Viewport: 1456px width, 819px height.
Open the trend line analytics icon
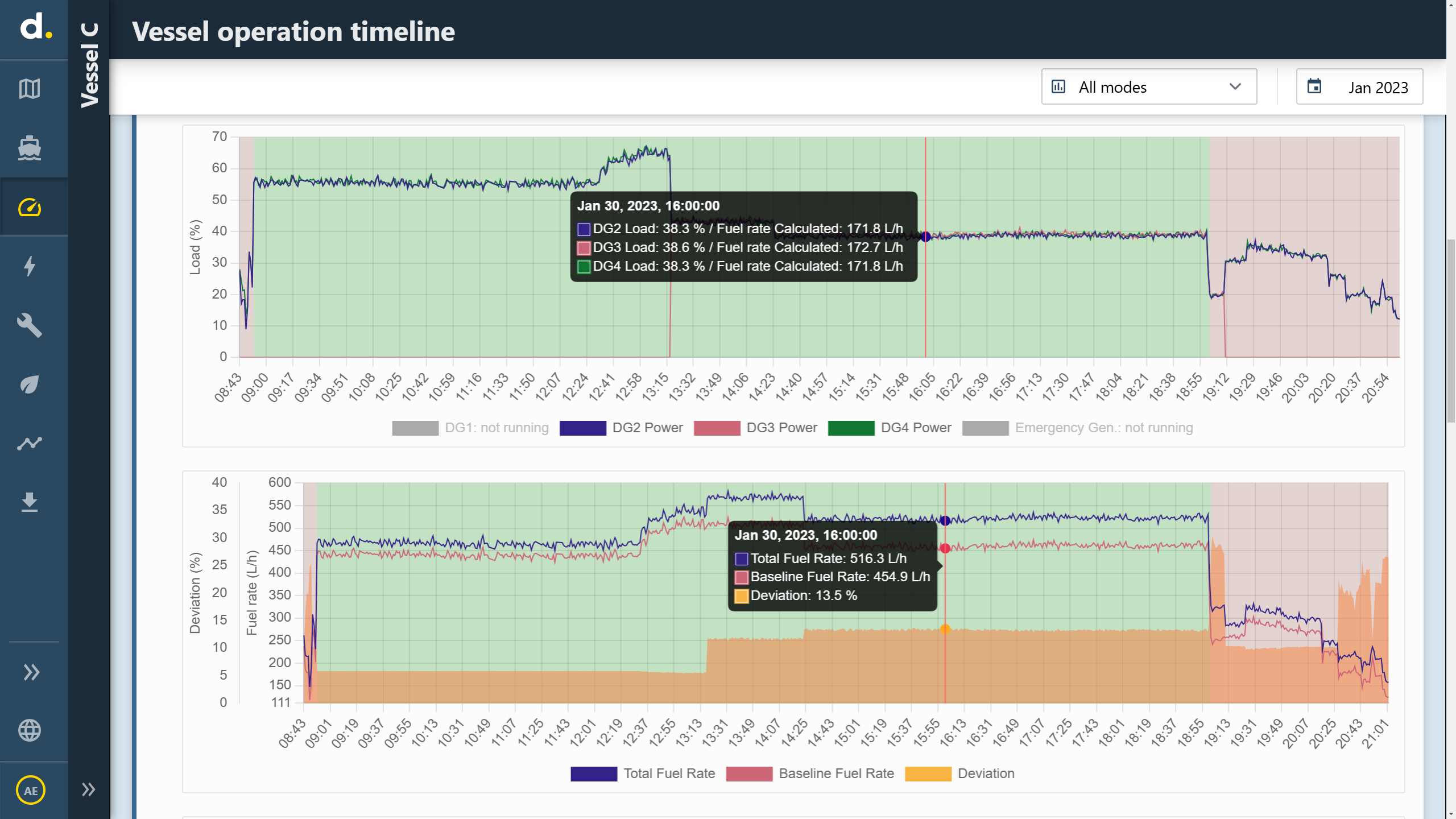click(30, 443)
